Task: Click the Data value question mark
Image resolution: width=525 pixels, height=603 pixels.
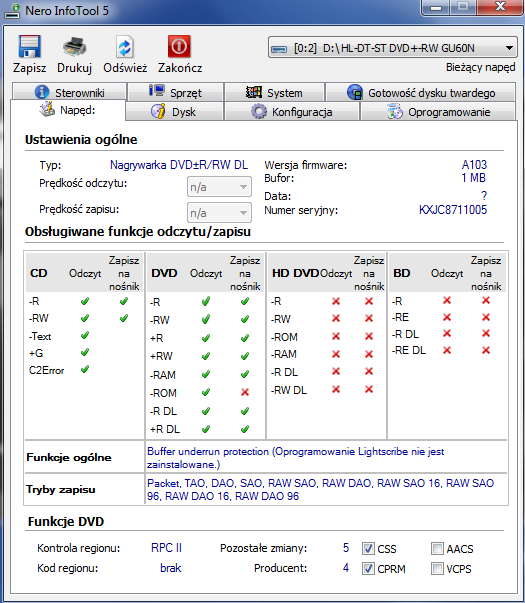Action: click(x=484, y=196)
